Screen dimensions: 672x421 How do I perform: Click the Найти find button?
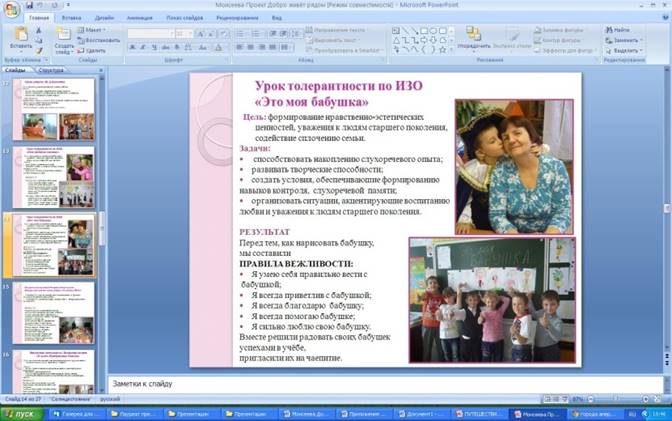(x=618, y=30)
